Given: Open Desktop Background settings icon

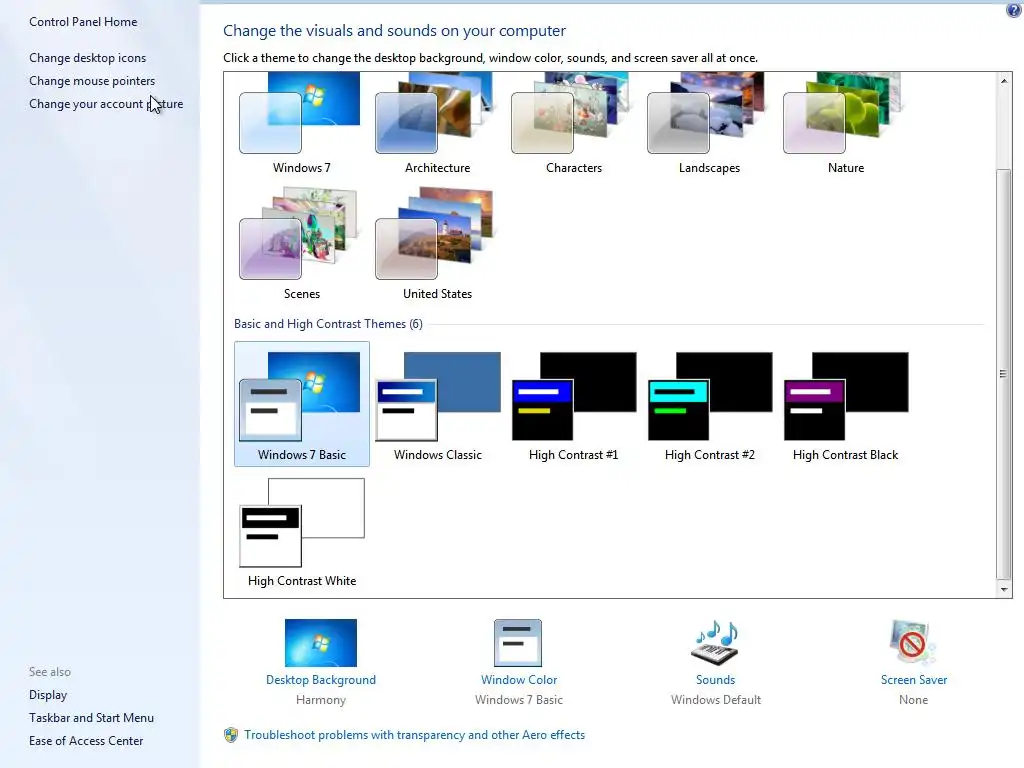Looking at the screenshot, I should pyautogui.click(x=321, y=643).
